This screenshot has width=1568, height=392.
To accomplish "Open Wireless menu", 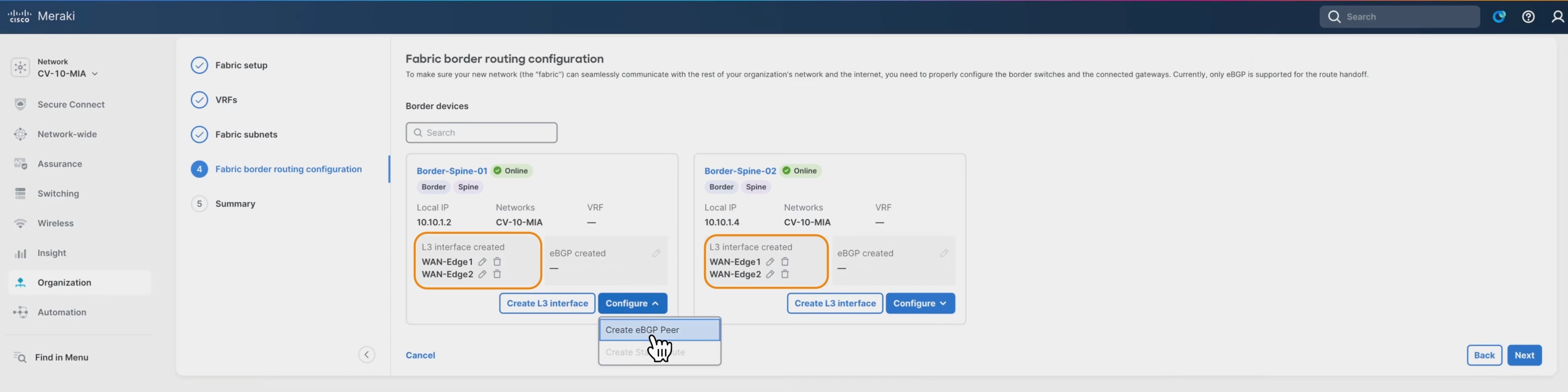I will (56, 223).
